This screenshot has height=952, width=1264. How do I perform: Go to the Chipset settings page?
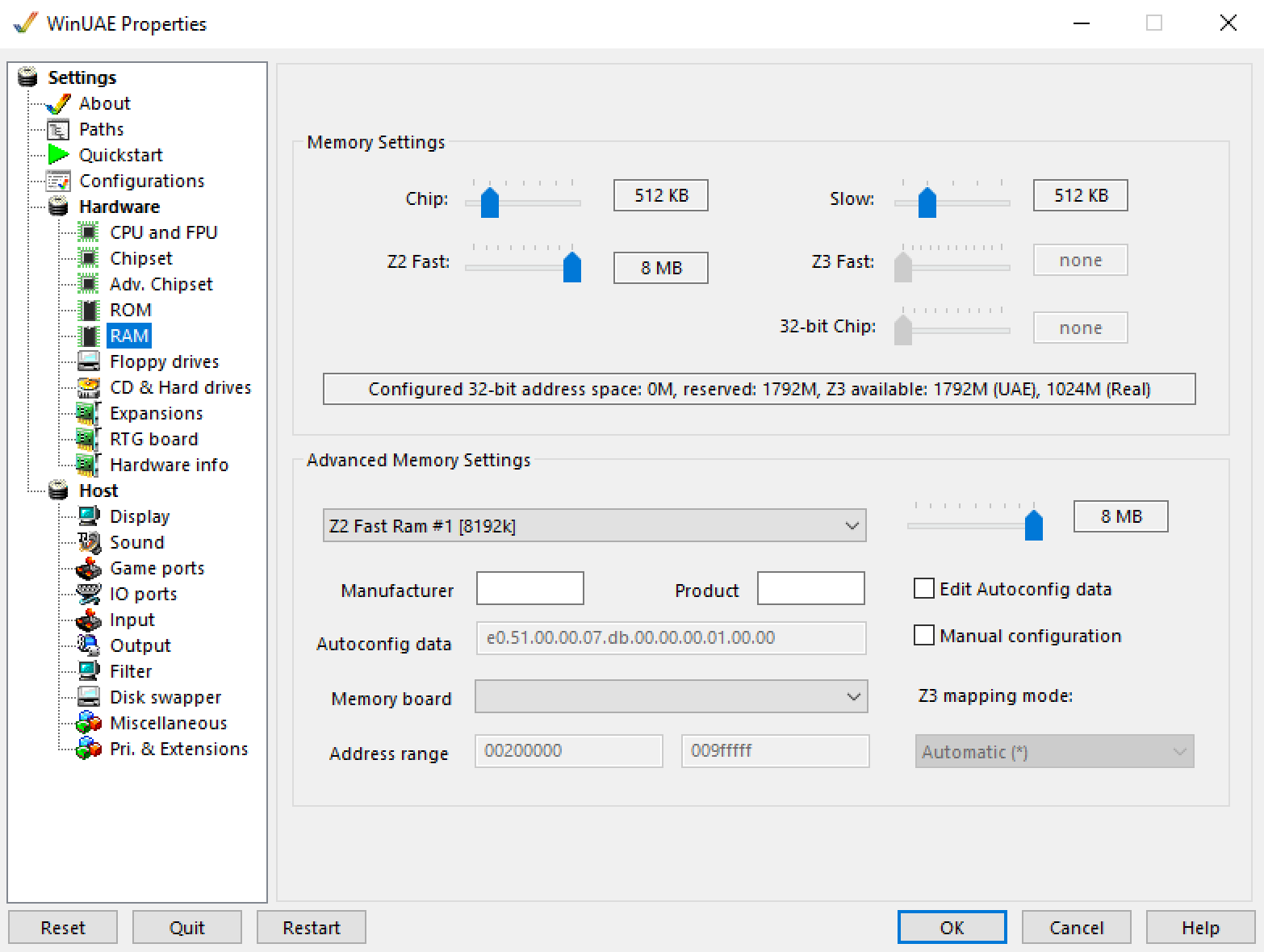(141, 258)
